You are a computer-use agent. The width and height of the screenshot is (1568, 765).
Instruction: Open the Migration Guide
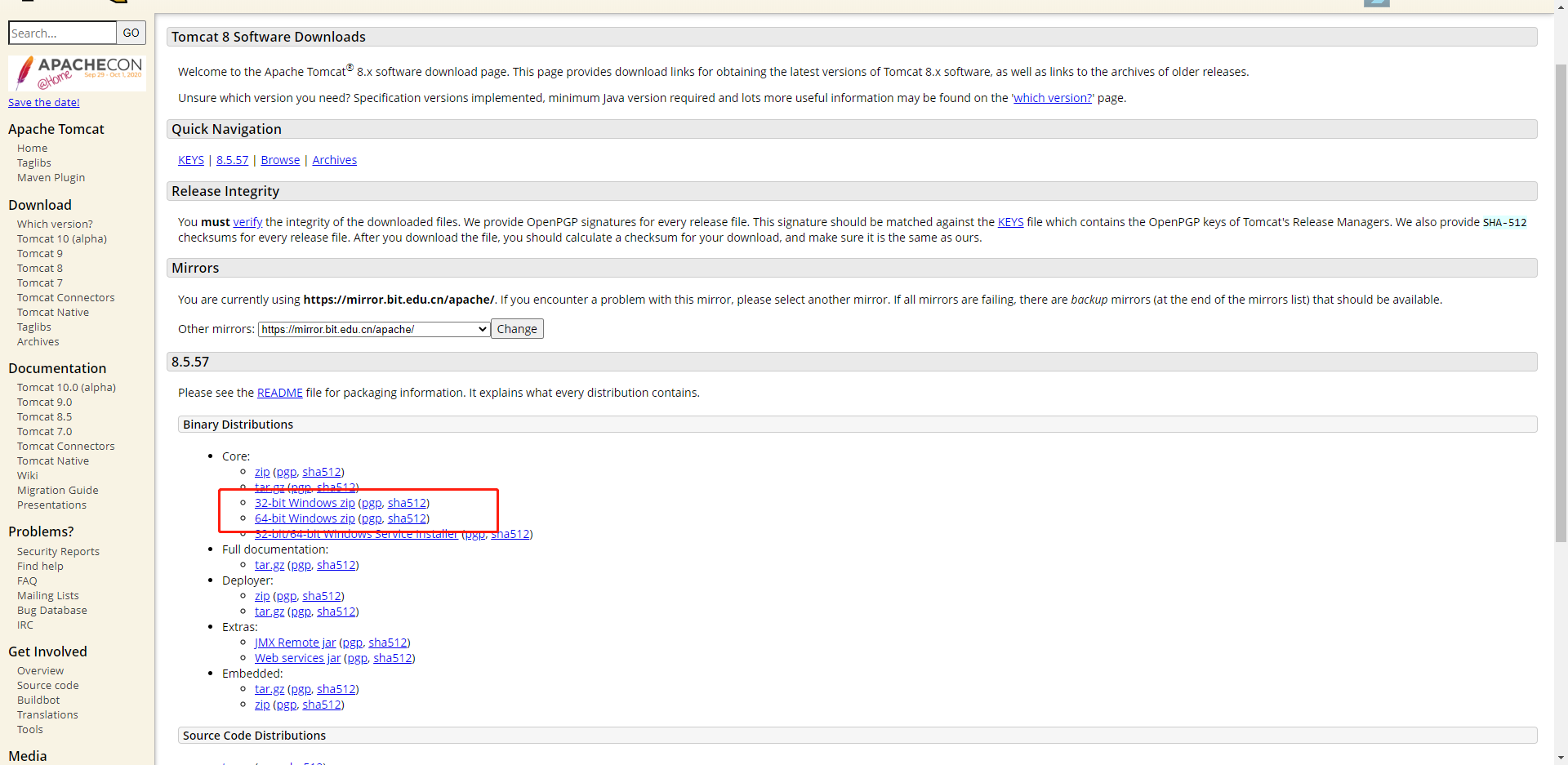[x=58, y=491]
